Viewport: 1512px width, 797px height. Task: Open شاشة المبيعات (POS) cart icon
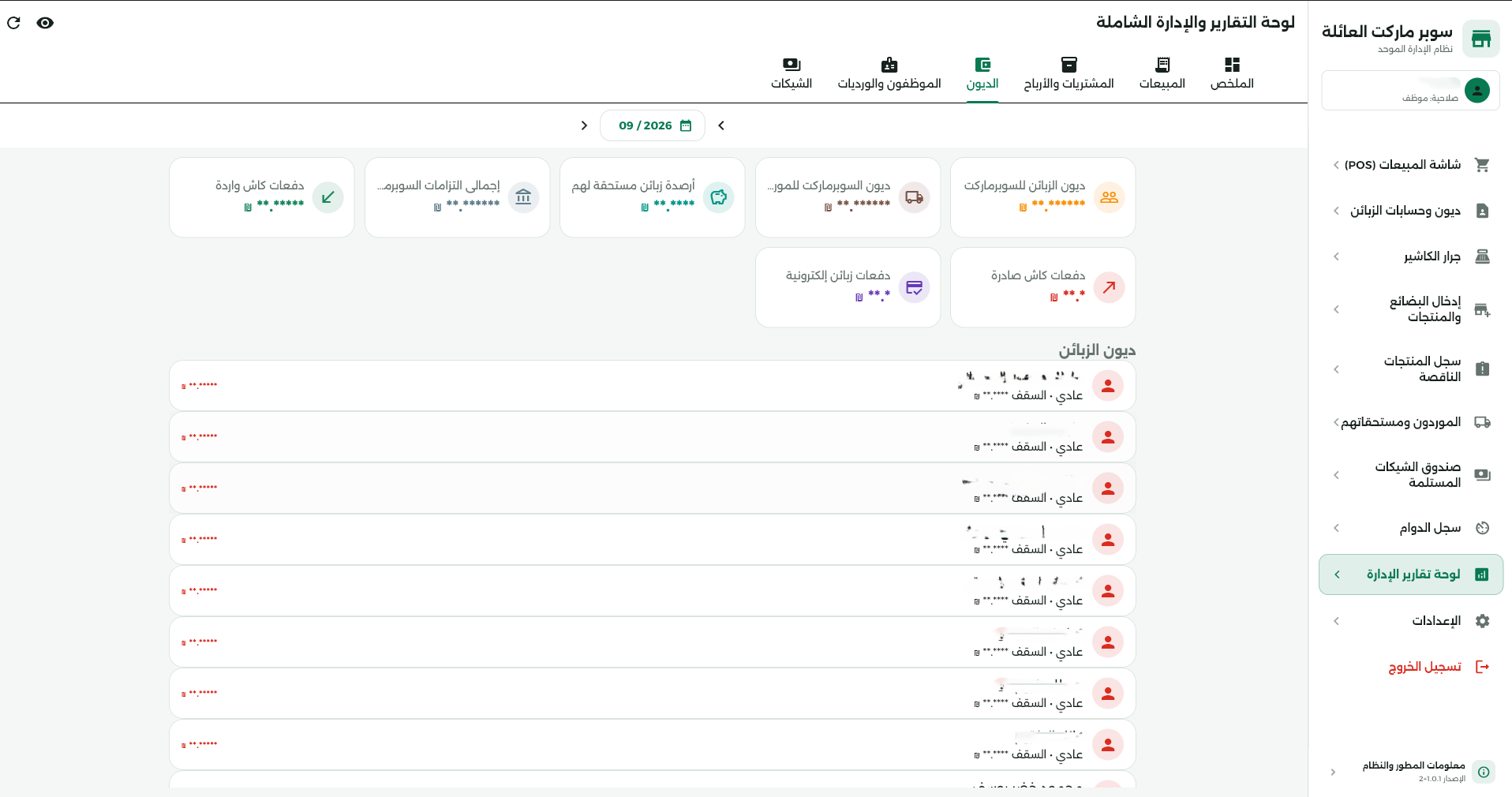(x=1482, y=165)
